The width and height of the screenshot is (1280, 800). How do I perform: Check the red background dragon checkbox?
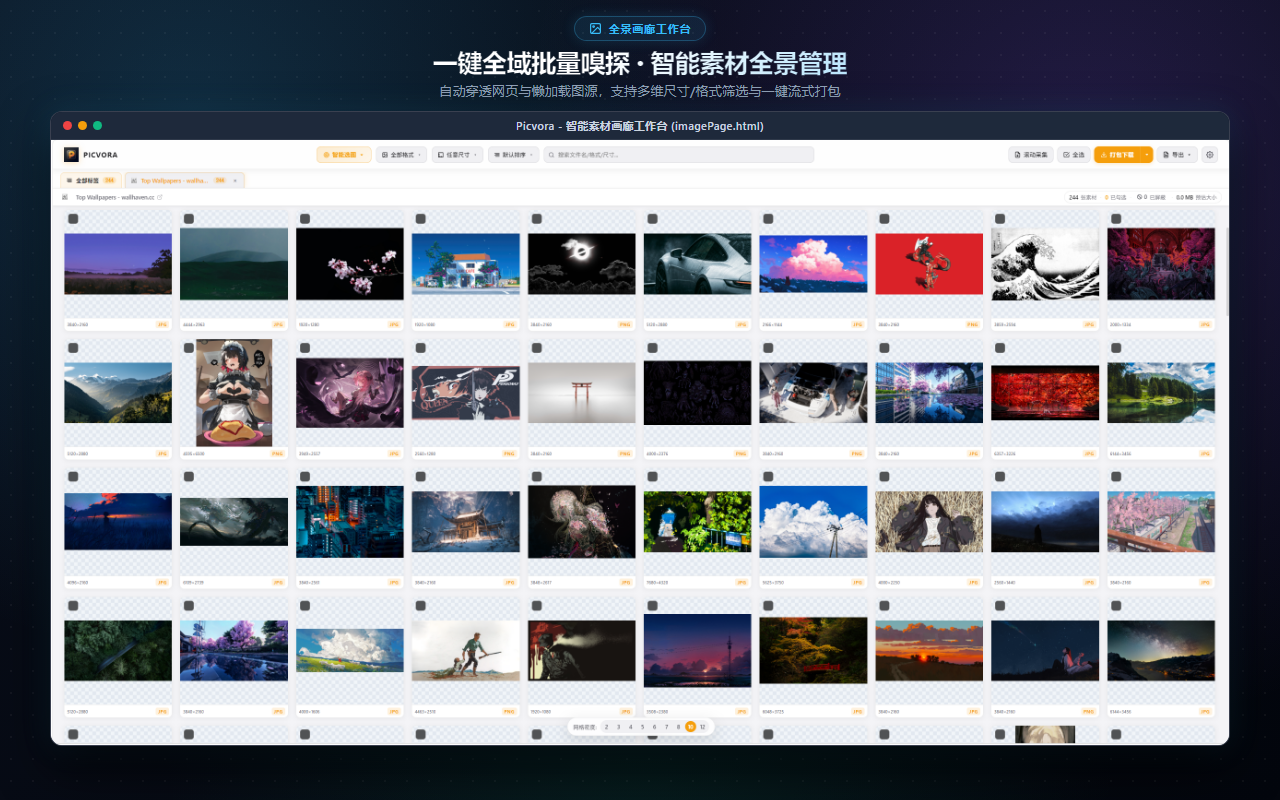pos(885,219)
